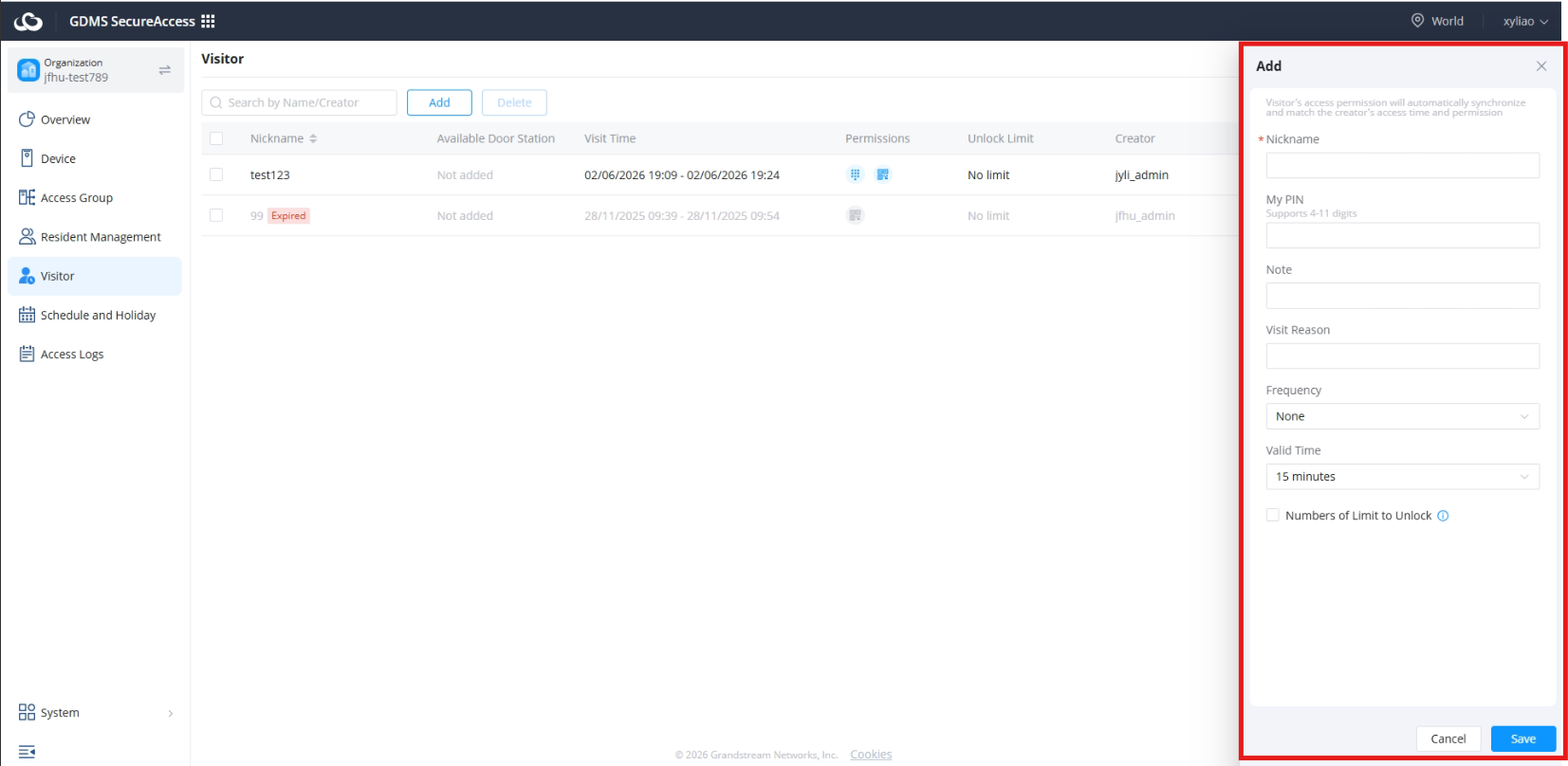The height and width of the screenshot is (766, 1568).
Task: Toggle the select-all checkbox in table header
Action: pyautogui.click(x=216, y=138)
